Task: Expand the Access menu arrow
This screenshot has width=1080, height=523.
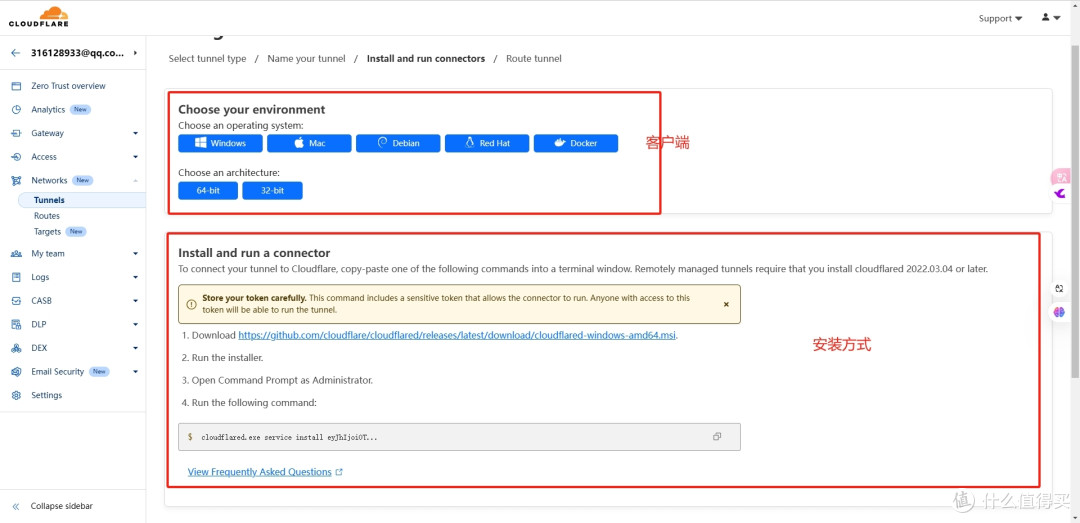Action: [x=135, y=157]
